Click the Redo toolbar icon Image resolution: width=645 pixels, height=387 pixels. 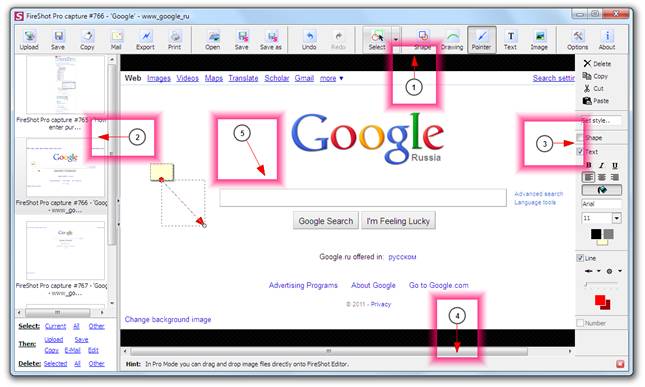[338, 40]
